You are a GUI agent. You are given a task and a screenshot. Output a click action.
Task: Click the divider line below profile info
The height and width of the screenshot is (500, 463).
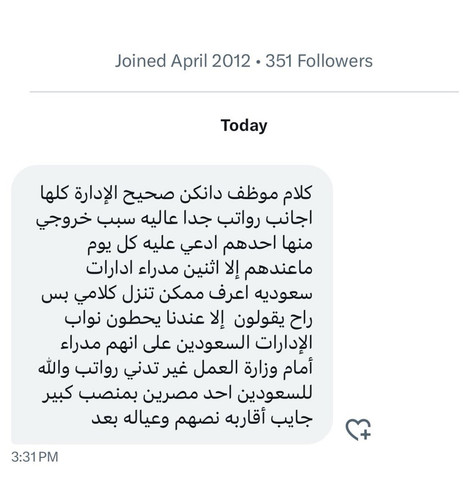244,91
